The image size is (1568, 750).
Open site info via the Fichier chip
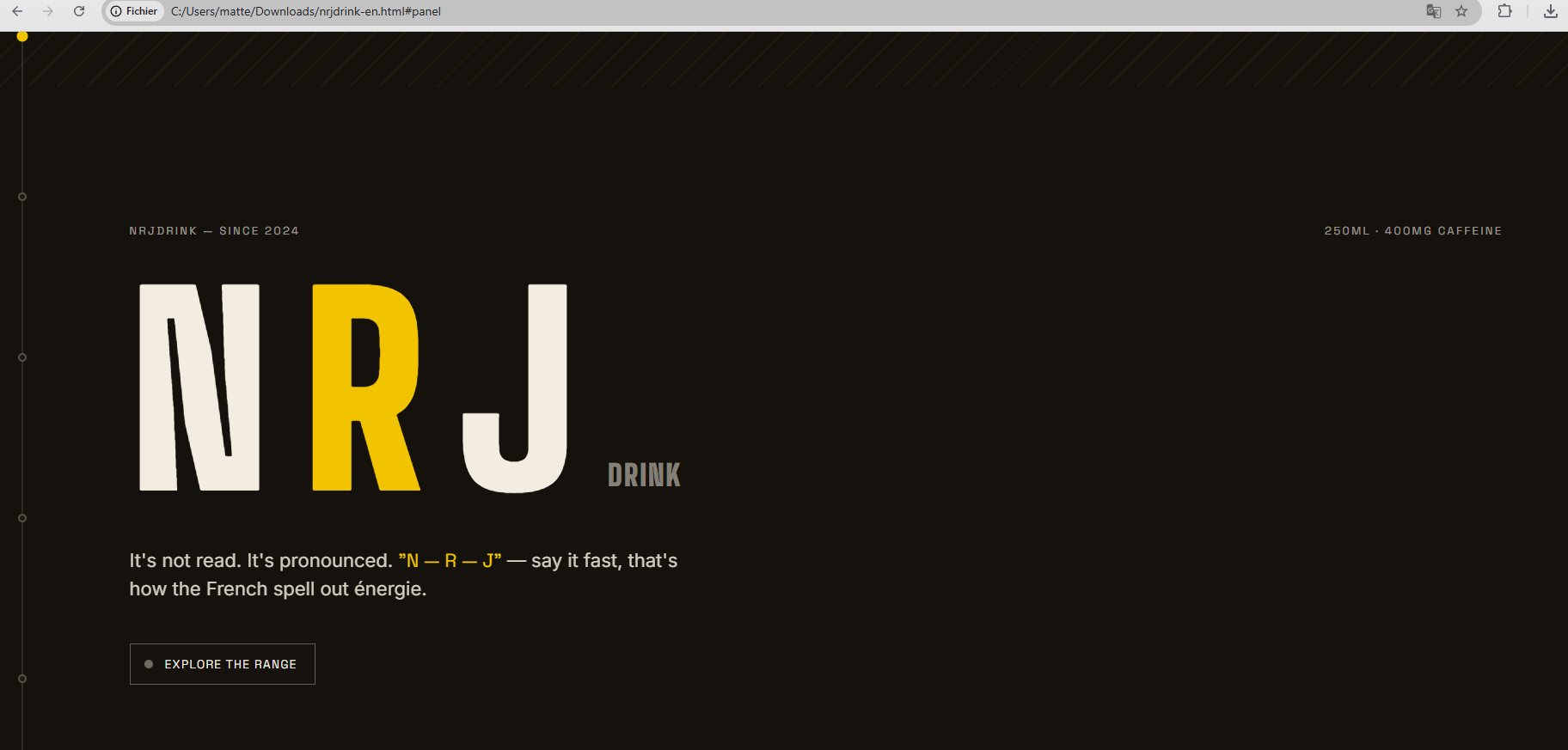coord(134,11)
